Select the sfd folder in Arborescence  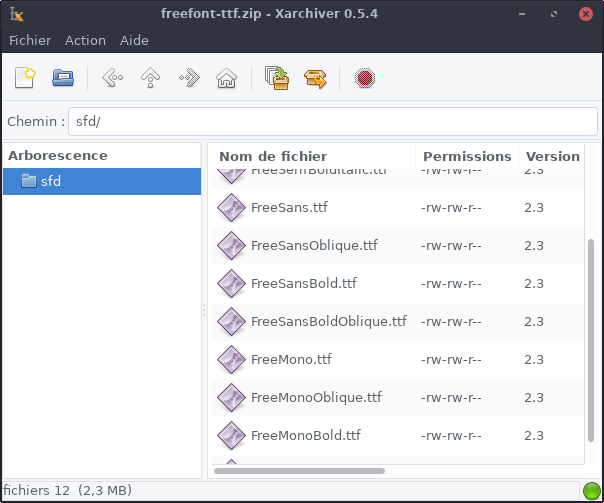coord(50,181)
